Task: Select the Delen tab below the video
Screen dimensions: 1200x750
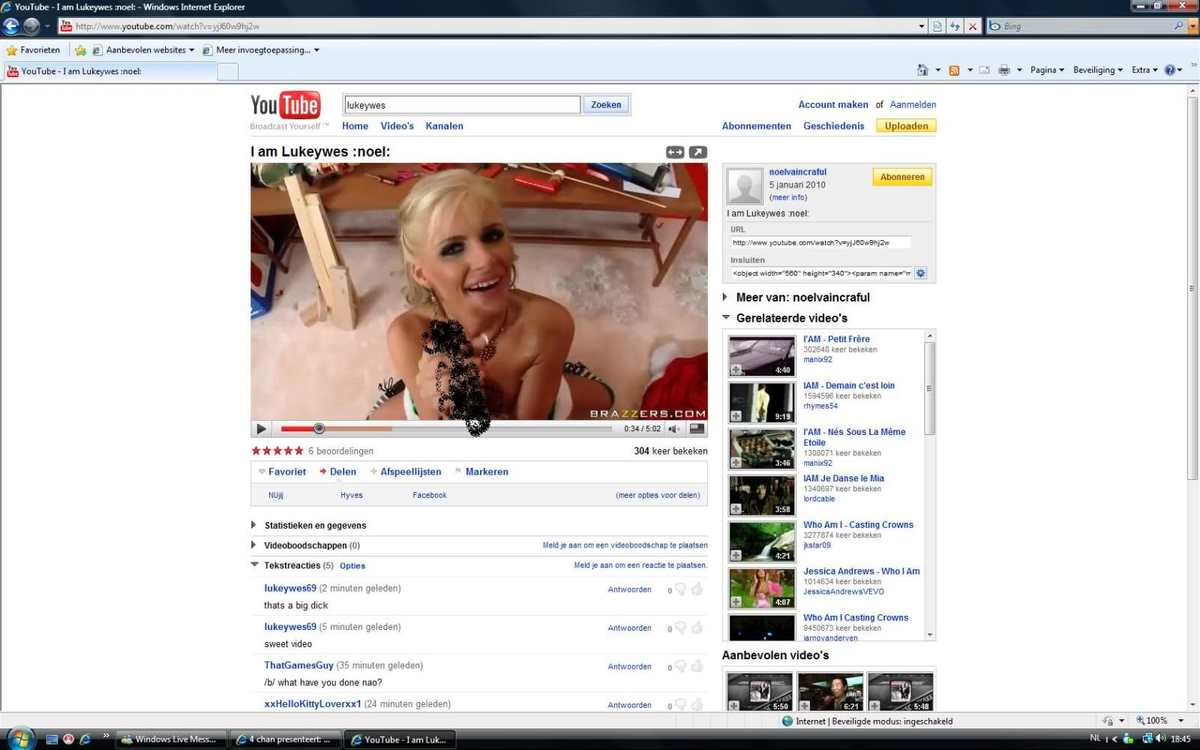Action: coord(342,472)
